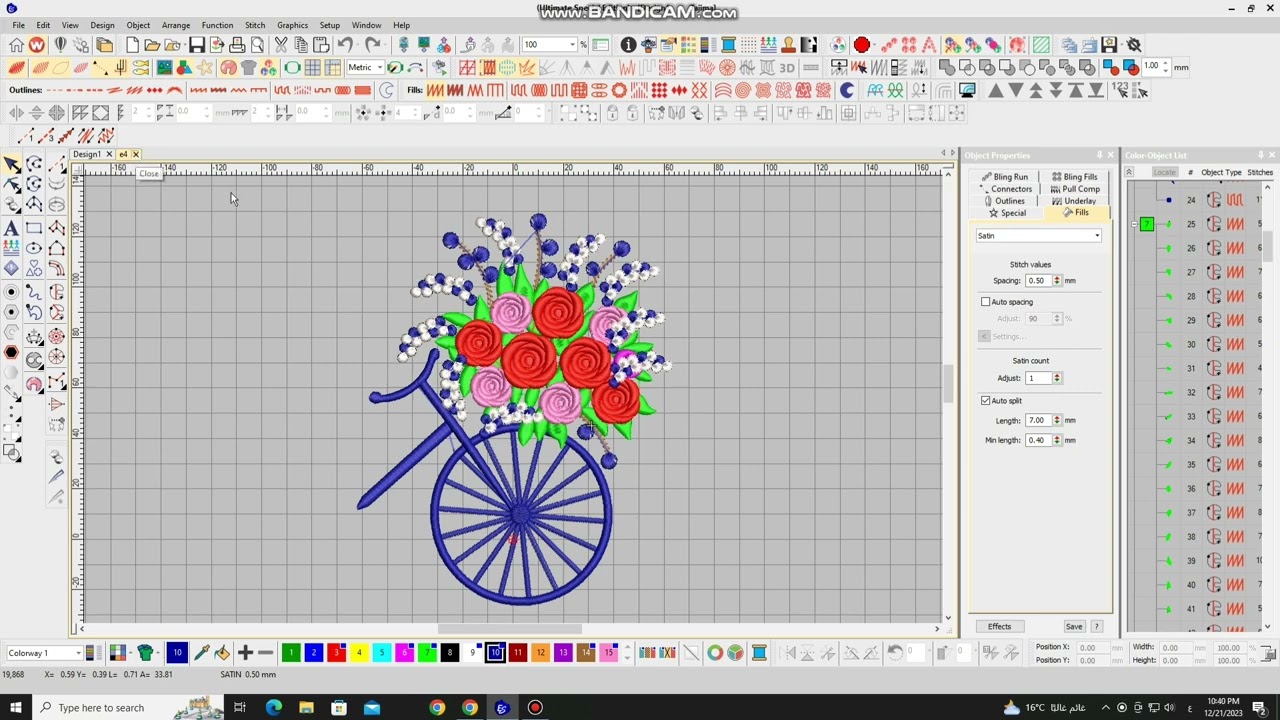Click the red ring fill icon in the Fills bar
This screenshot has height=720, width=1280.
coord(620,90)
